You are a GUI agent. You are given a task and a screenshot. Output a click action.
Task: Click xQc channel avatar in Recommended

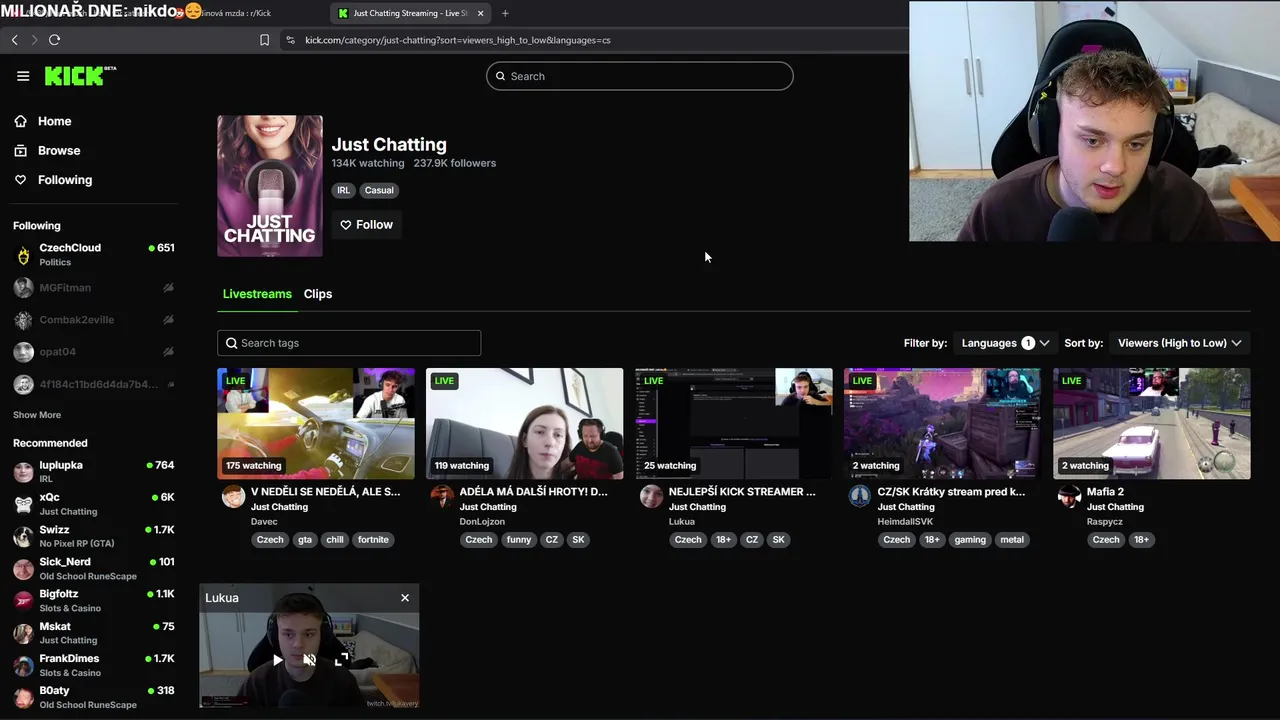pos(23,503)
